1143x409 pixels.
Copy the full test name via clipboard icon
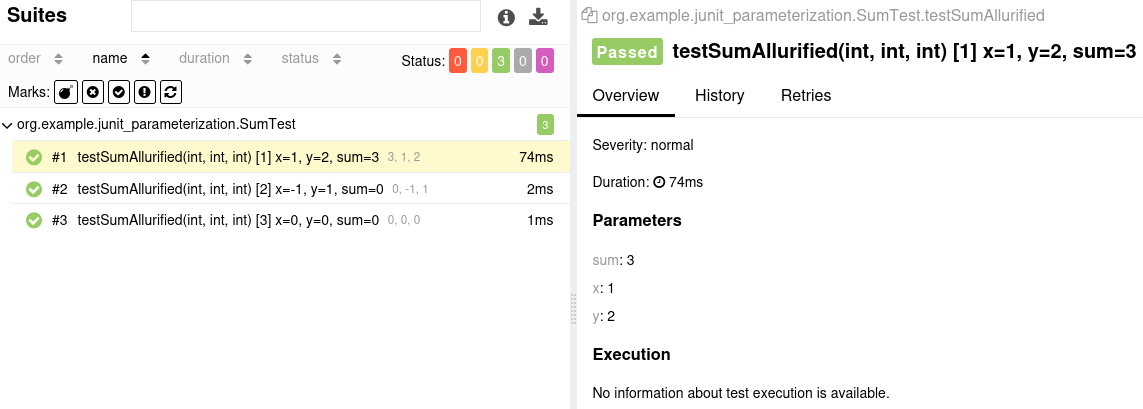pos(589,15)
